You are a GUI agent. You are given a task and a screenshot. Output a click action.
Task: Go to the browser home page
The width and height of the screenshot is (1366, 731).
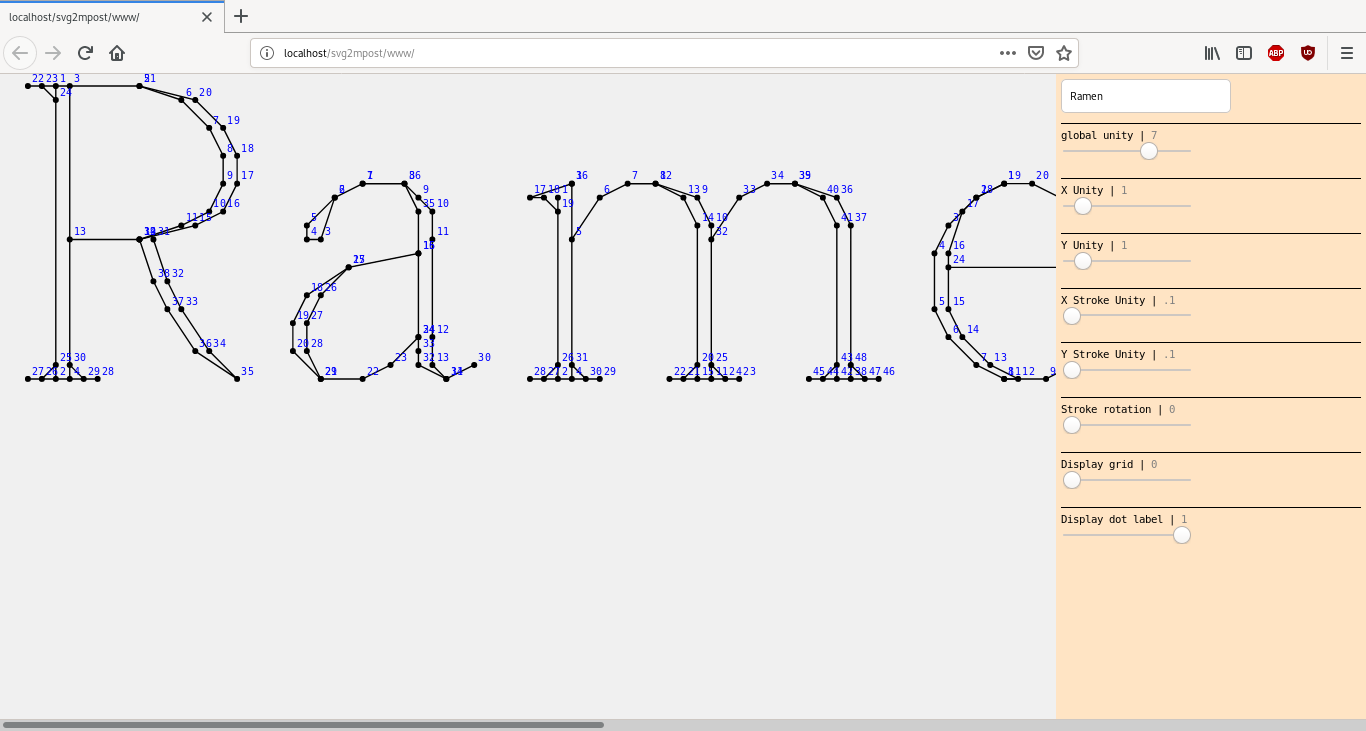(117, 53)
